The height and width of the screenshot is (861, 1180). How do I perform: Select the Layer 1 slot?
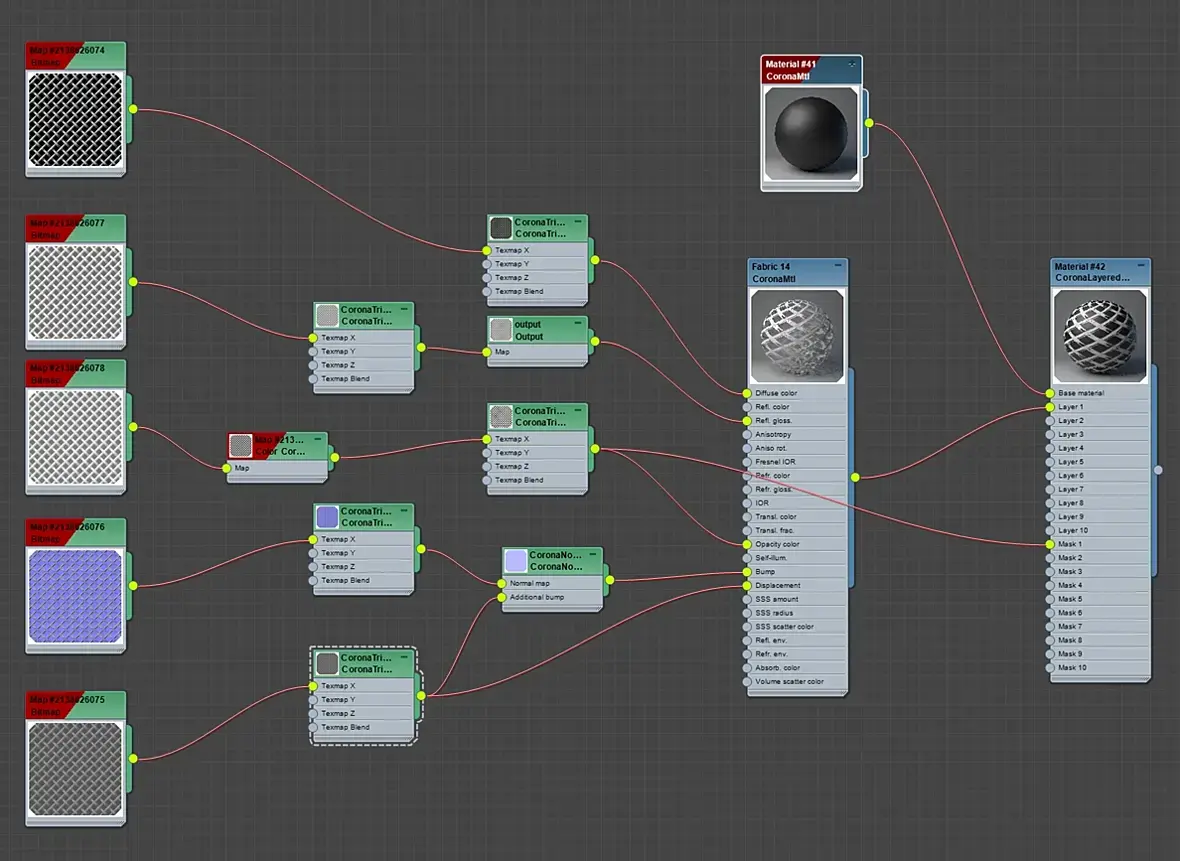click(1099, 406)
